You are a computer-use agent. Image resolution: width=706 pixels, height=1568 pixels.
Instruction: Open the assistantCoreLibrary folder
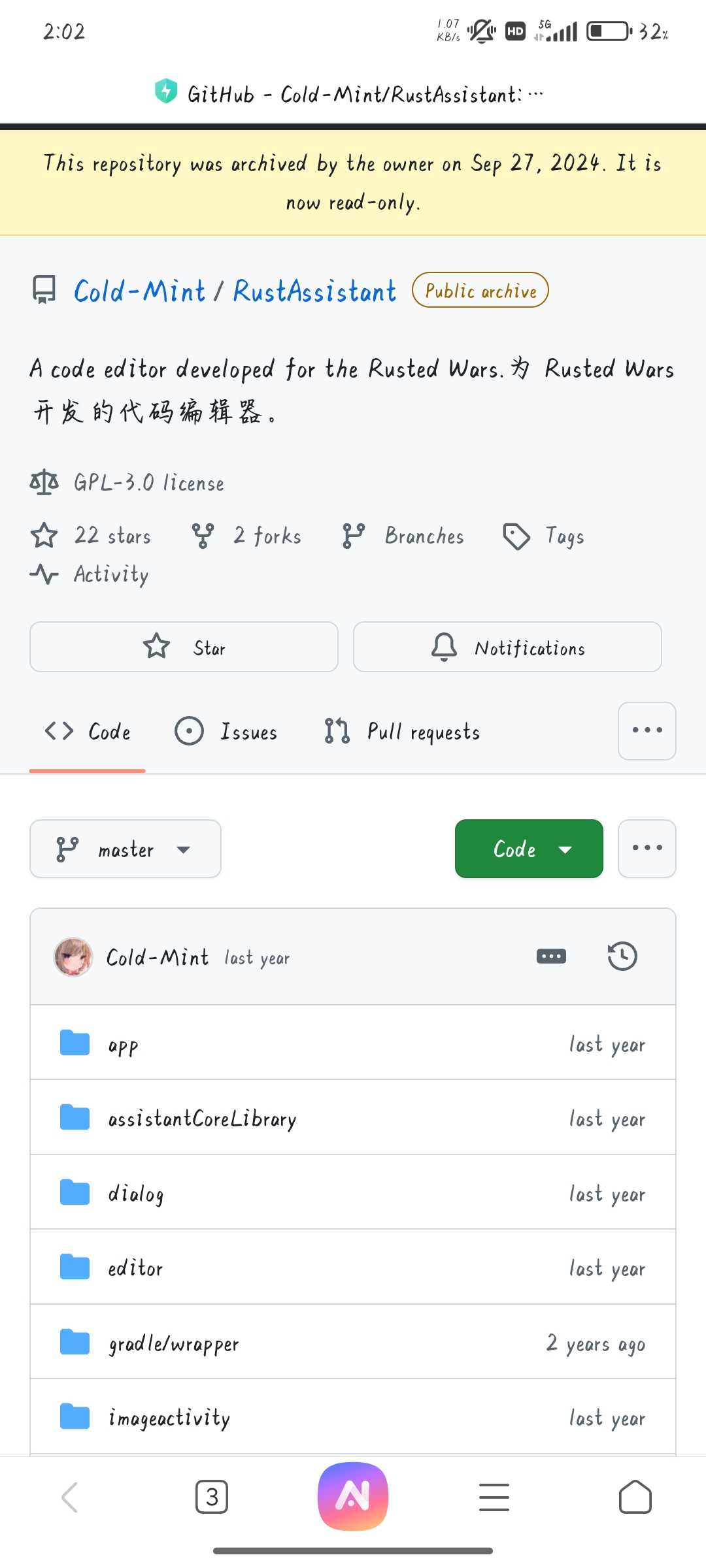pyautogui.click(x=202, y=1119)
